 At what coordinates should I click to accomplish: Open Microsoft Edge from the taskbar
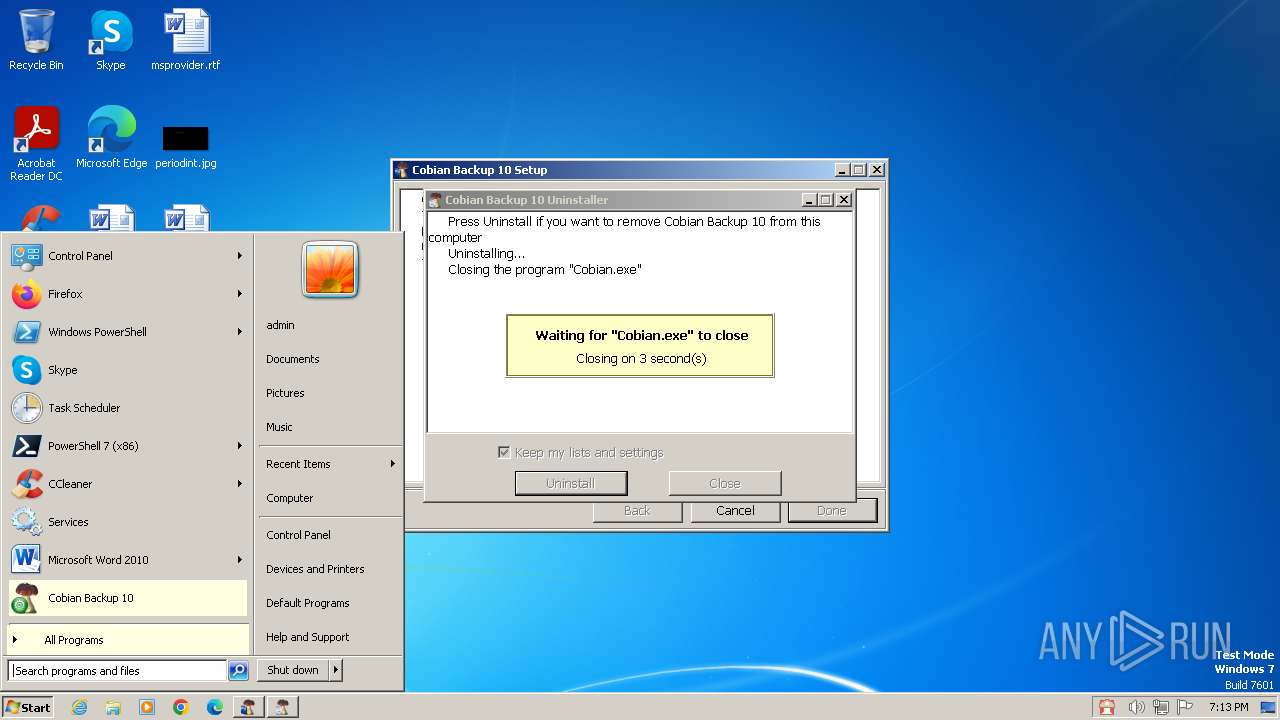pos(215,707)
